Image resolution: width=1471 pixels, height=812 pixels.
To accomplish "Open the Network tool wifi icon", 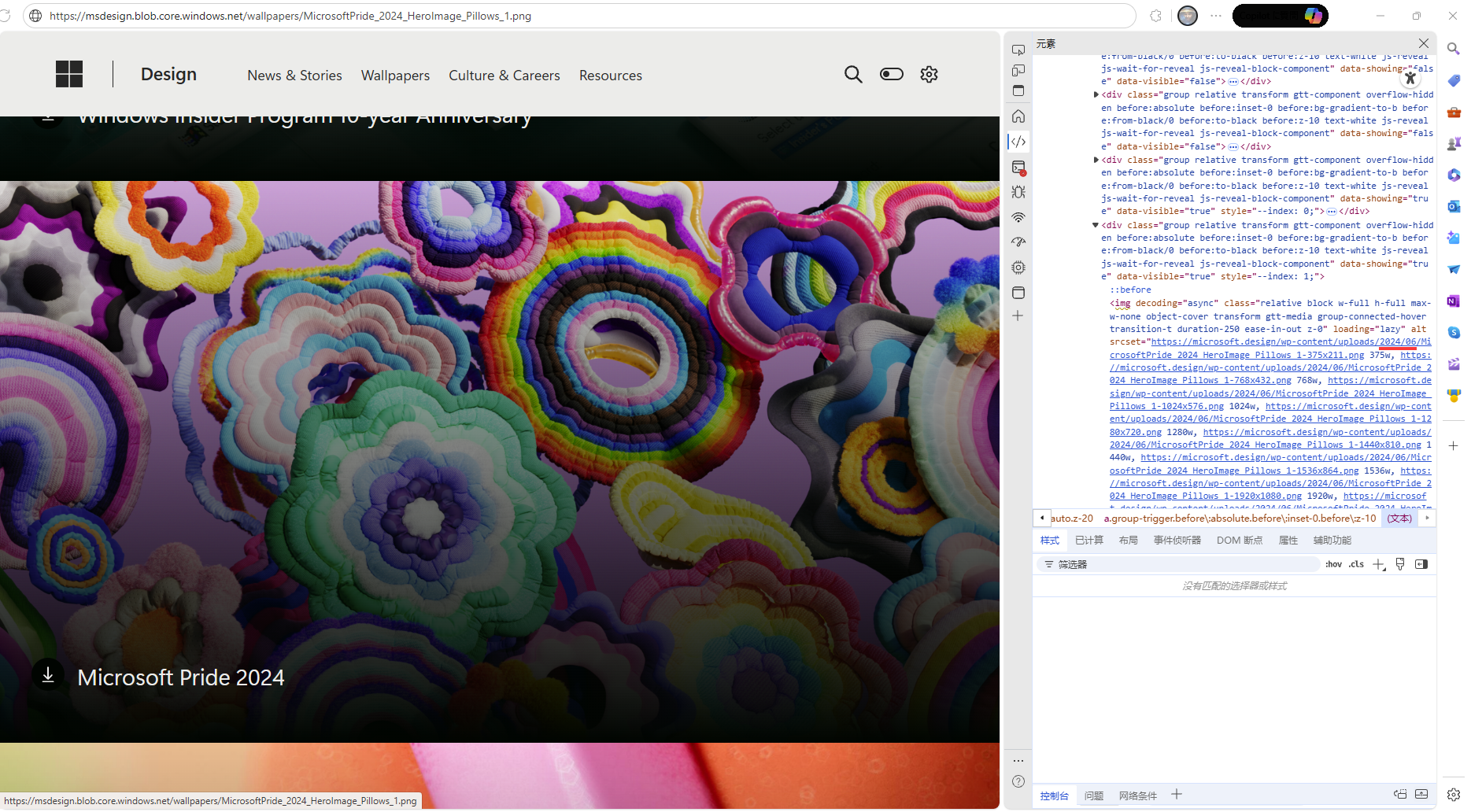I will [1018, 217].
